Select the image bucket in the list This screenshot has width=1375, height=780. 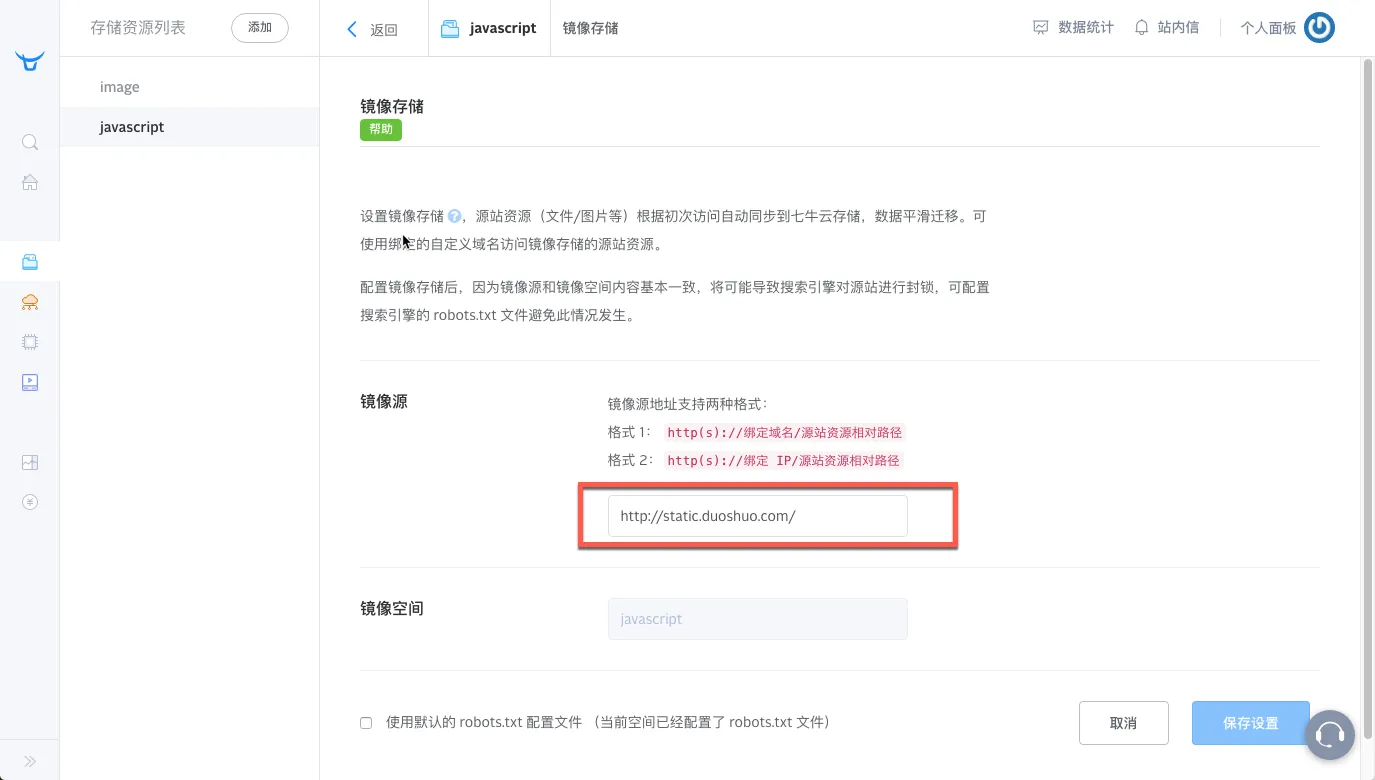point(120,87)
